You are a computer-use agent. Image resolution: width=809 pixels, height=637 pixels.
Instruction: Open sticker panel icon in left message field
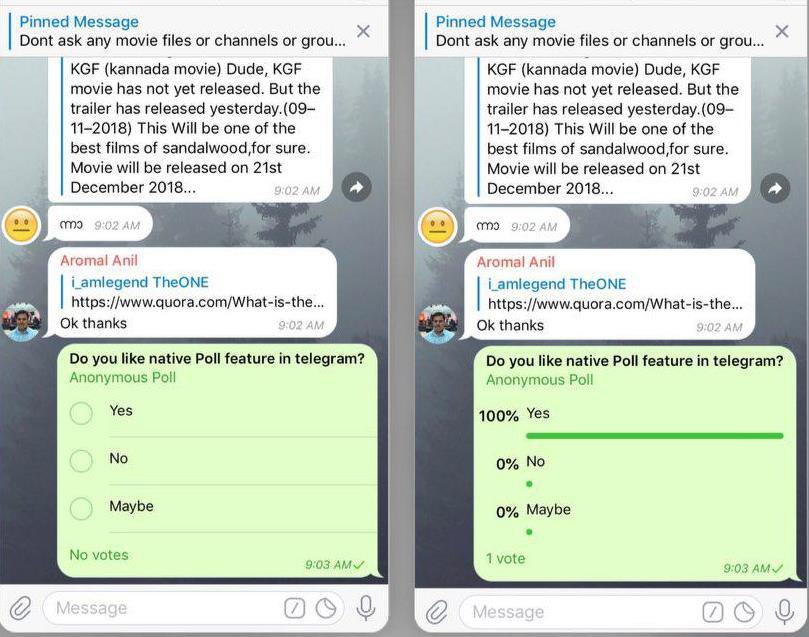(x=326, y=608)
